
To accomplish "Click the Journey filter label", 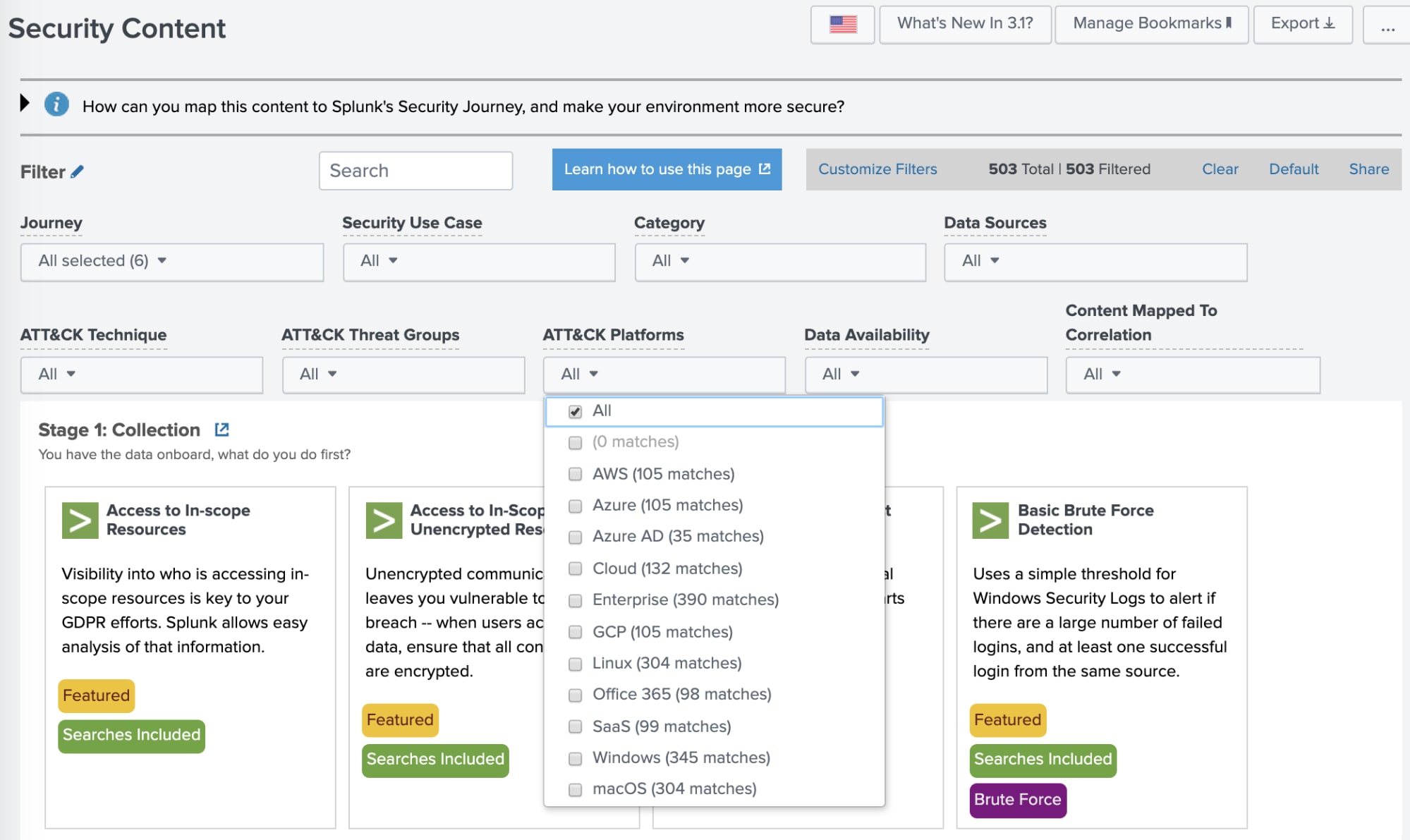I will click(x=51, y=223).
